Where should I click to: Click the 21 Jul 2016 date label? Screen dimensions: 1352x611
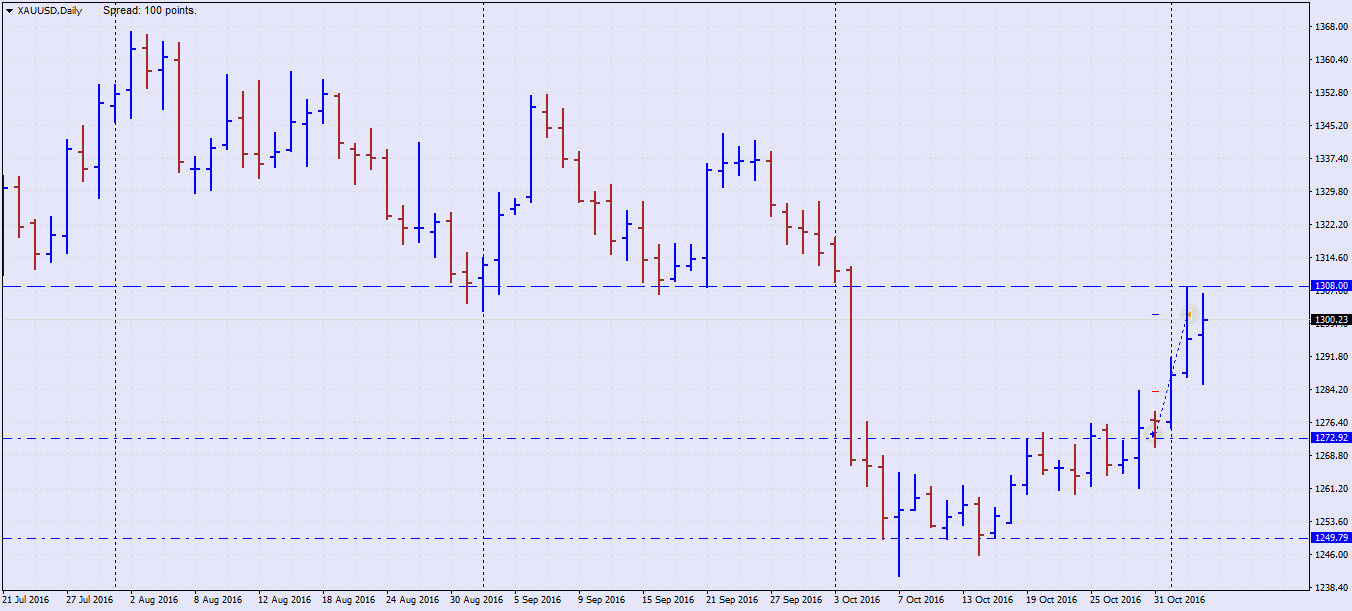coord(26,600)
